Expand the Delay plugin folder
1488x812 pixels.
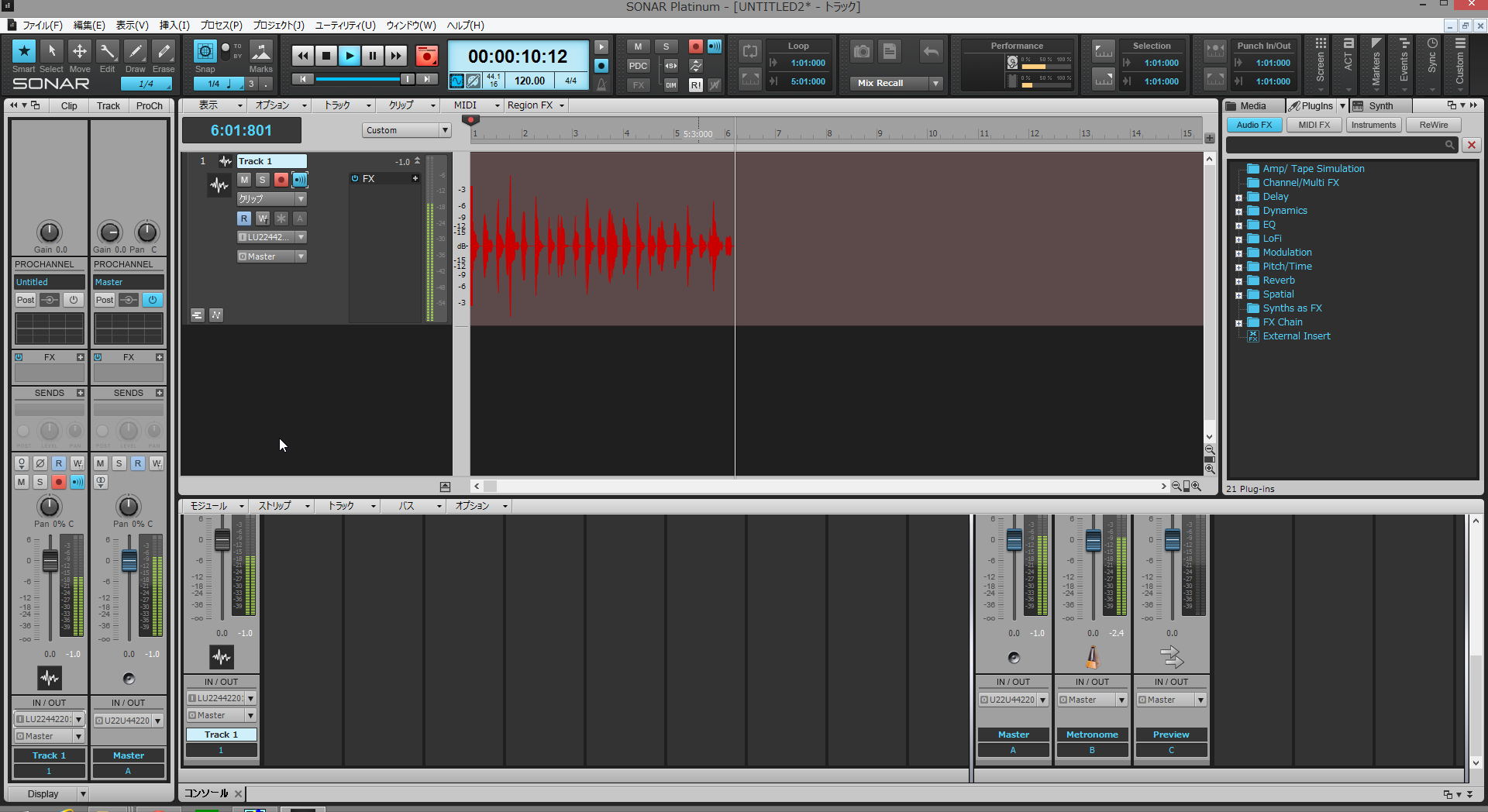pos(1238,198)
